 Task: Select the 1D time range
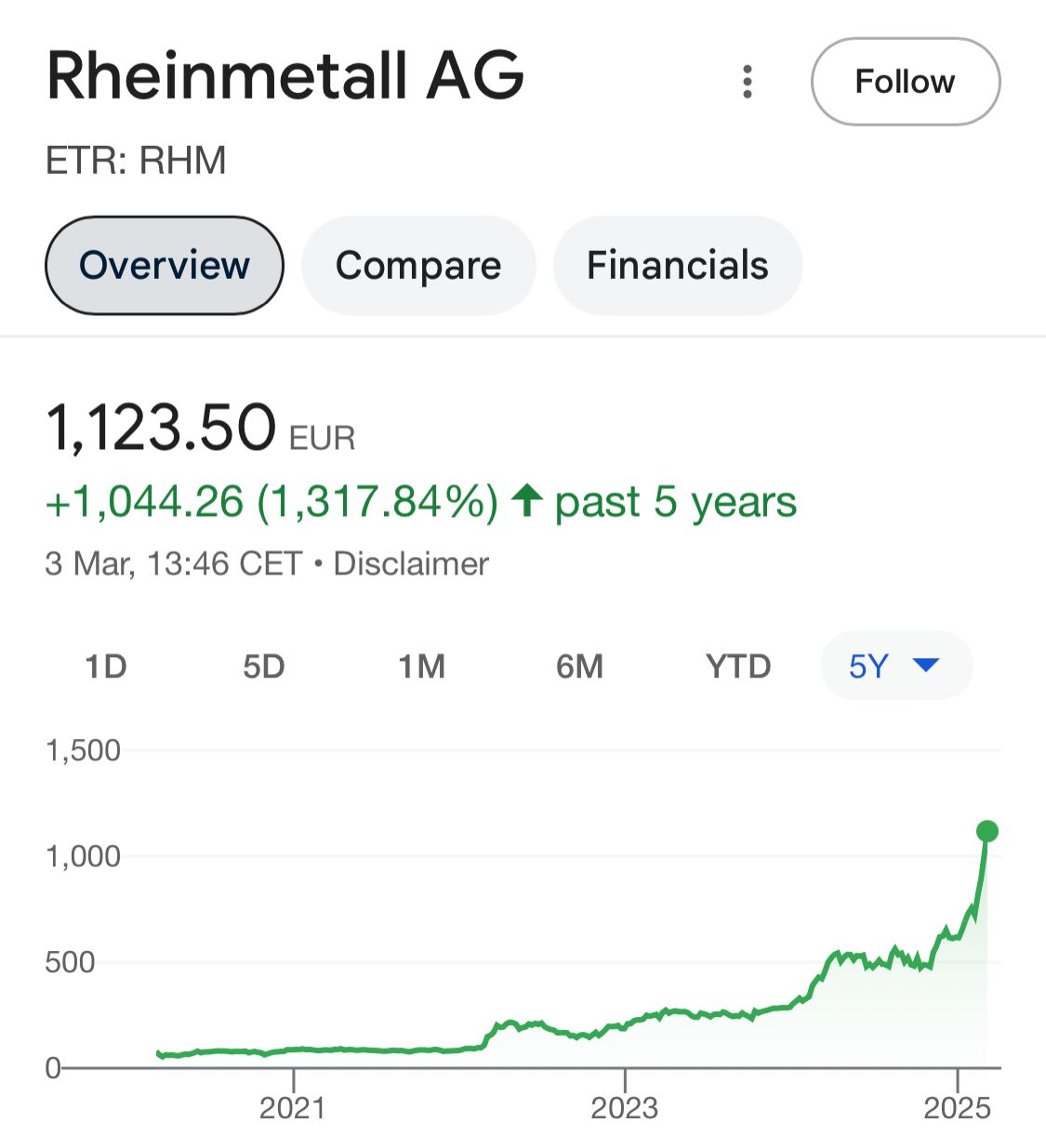pos(106,666)
